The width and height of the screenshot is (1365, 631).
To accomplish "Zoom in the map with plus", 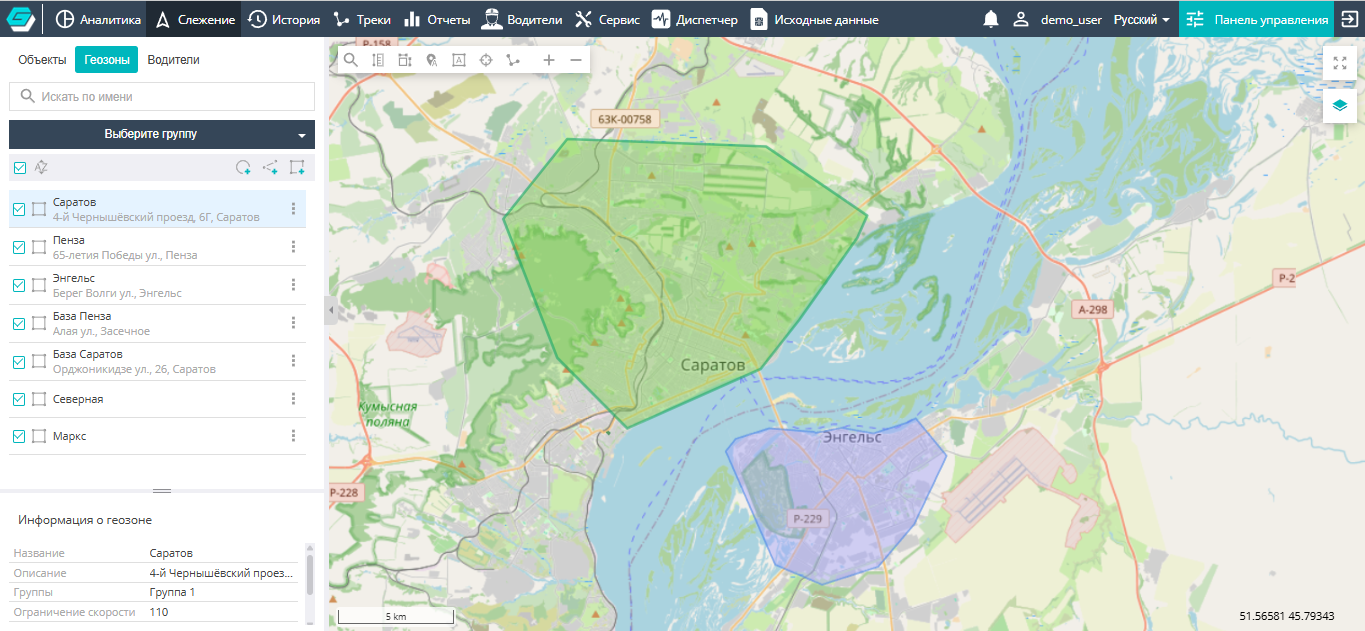I will [549, 60].
